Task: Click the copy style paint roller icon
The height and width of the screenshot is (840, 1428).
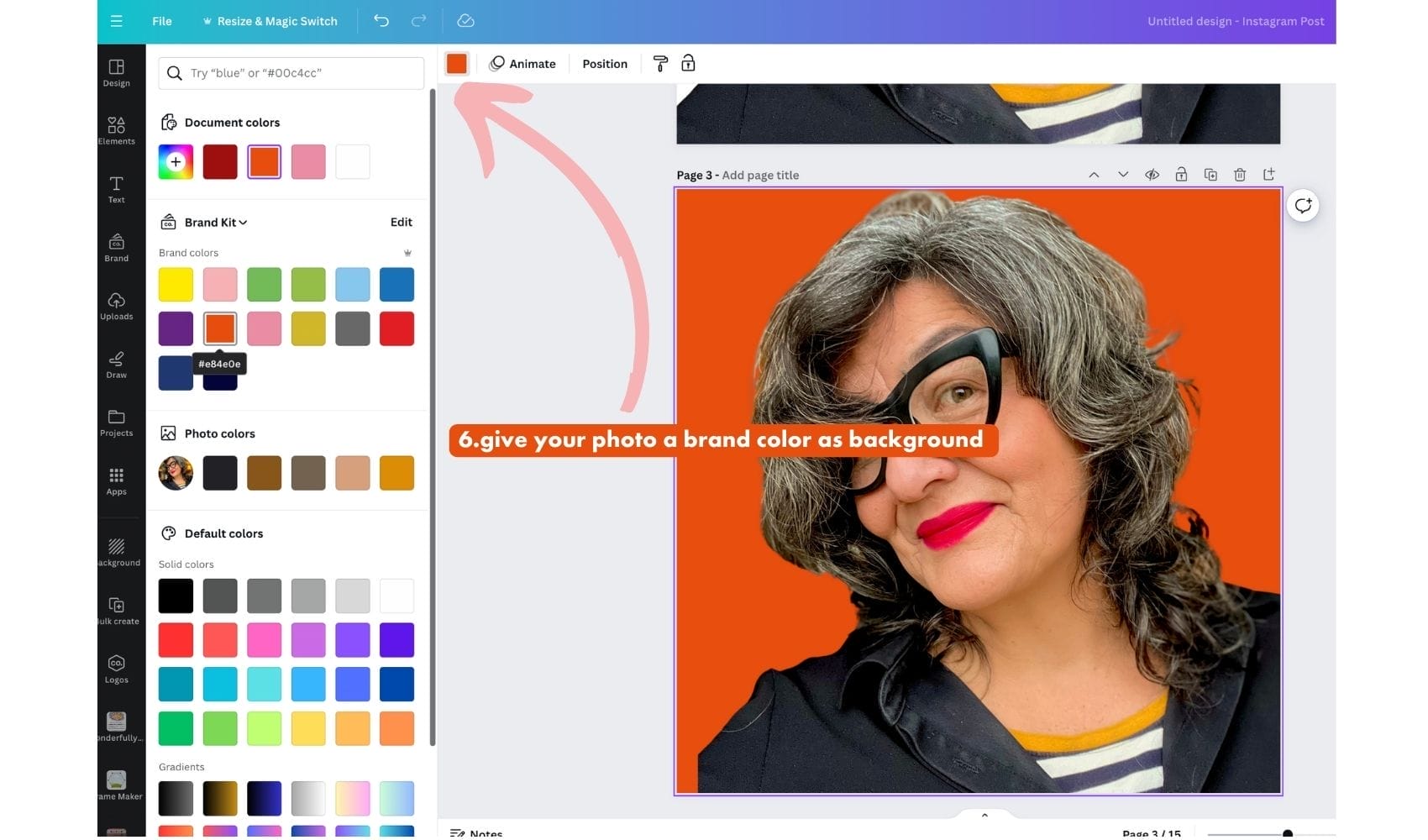Action: [x=659, y=63]
